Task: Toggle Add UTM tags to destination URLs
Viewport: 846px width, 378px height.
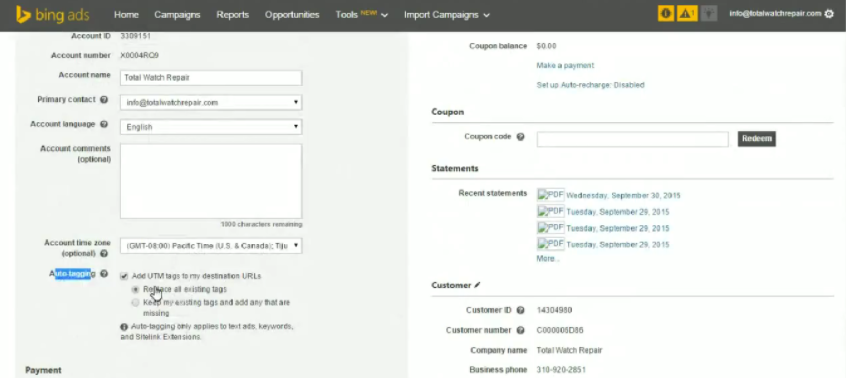Action: 124,276
